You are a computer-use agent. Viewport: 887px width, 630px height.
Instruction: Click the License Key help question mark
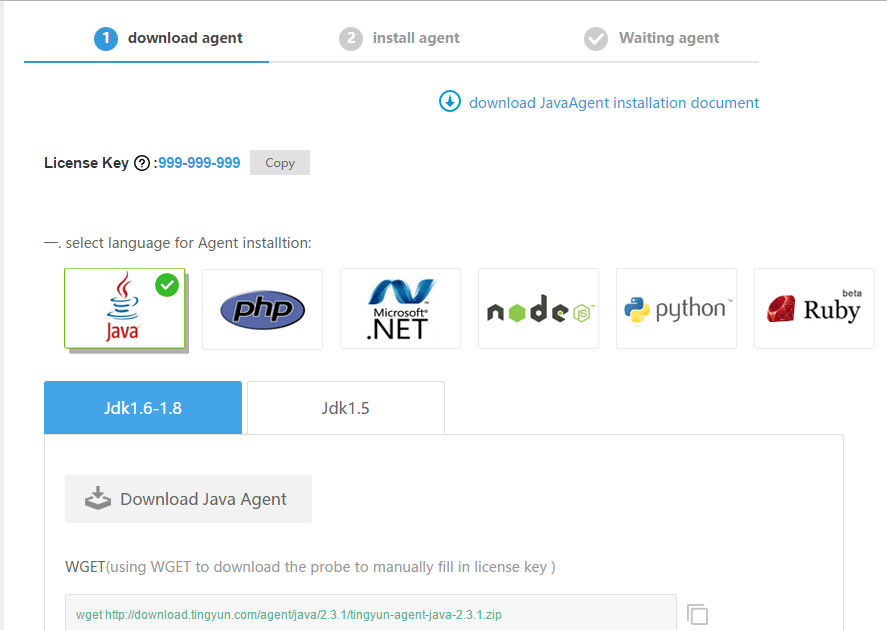click(142, 163)
